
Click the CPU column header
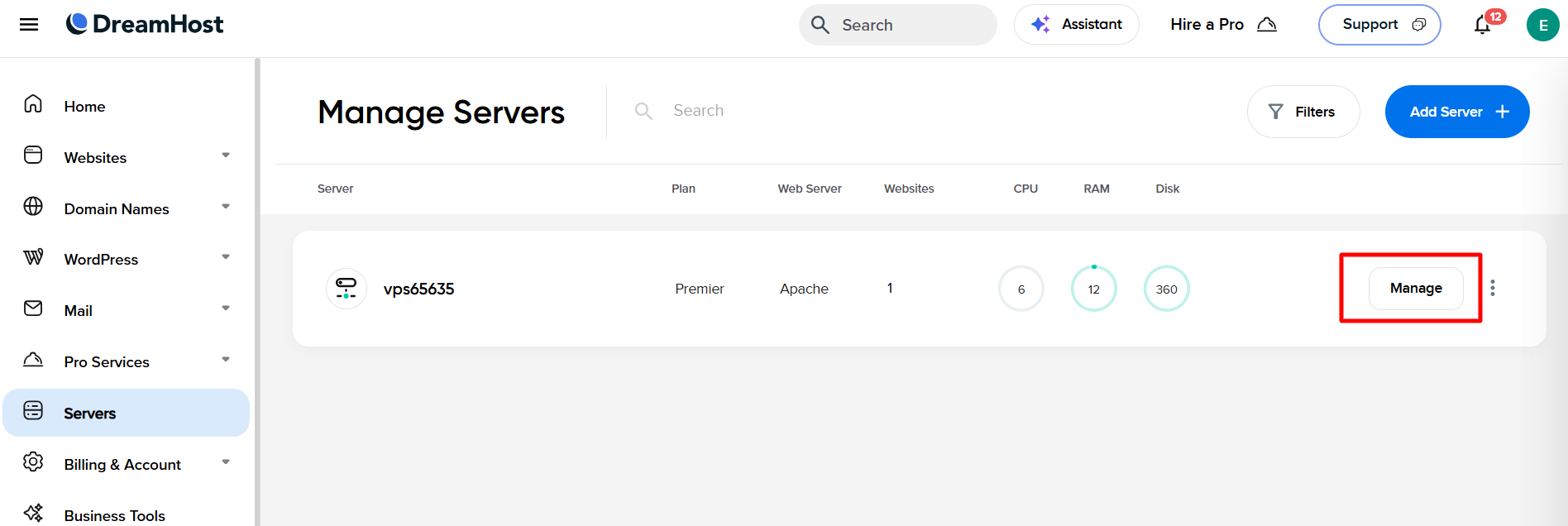coord(1025,189)
